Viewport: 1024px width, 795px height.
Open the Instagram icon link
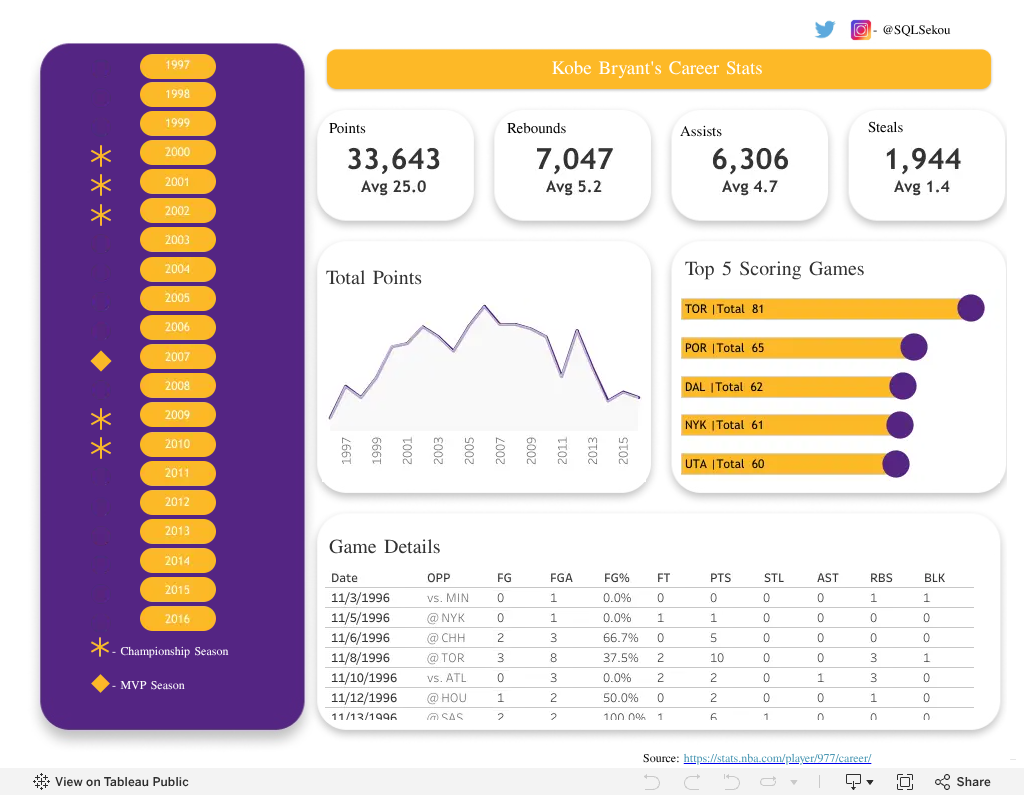click(861, 29)
